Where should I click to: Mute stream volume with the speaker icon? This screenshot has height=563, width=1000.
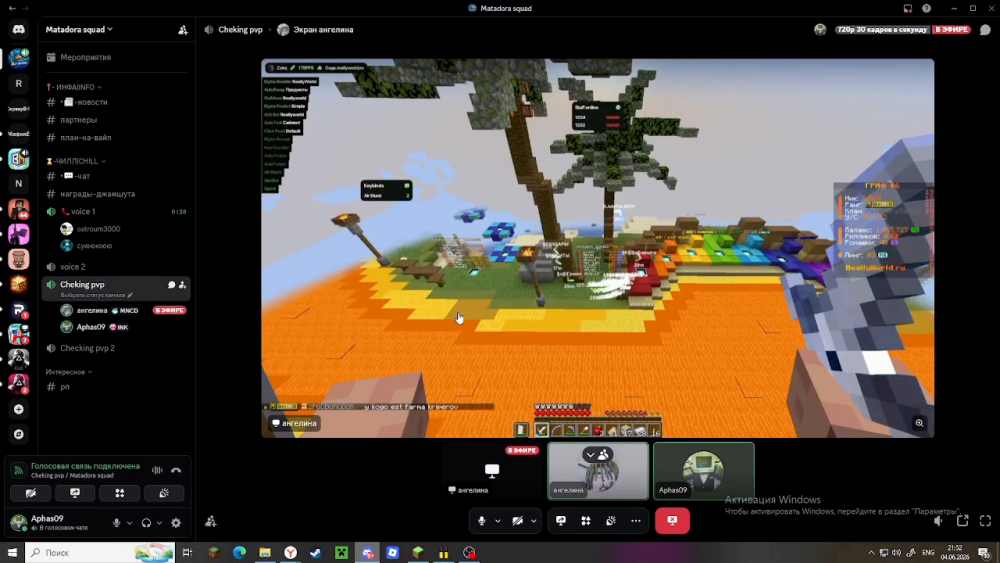click(938, 521)
